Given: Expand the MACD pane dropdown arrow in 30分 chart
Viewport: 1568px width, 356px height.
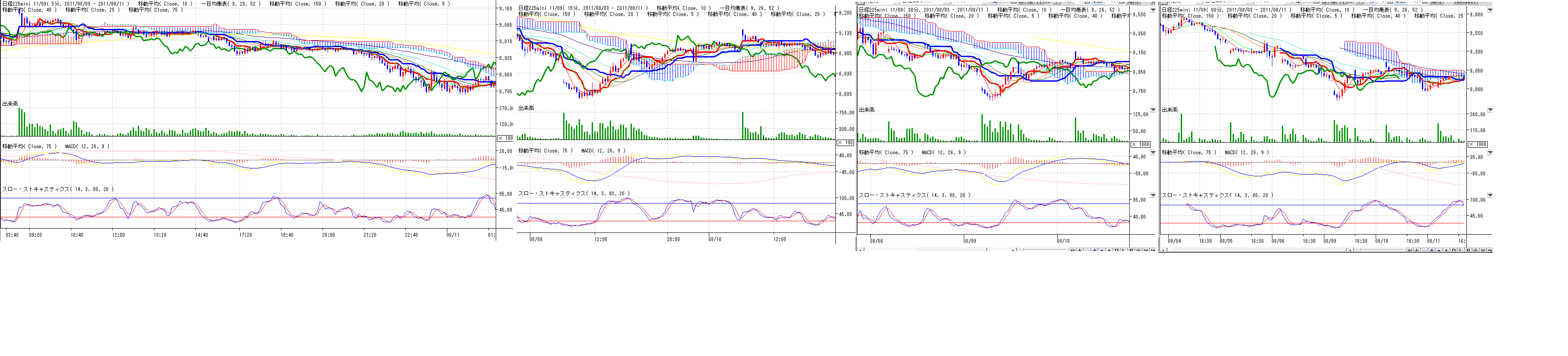Looking at the screenshot, I should [x=1152, y=153].
